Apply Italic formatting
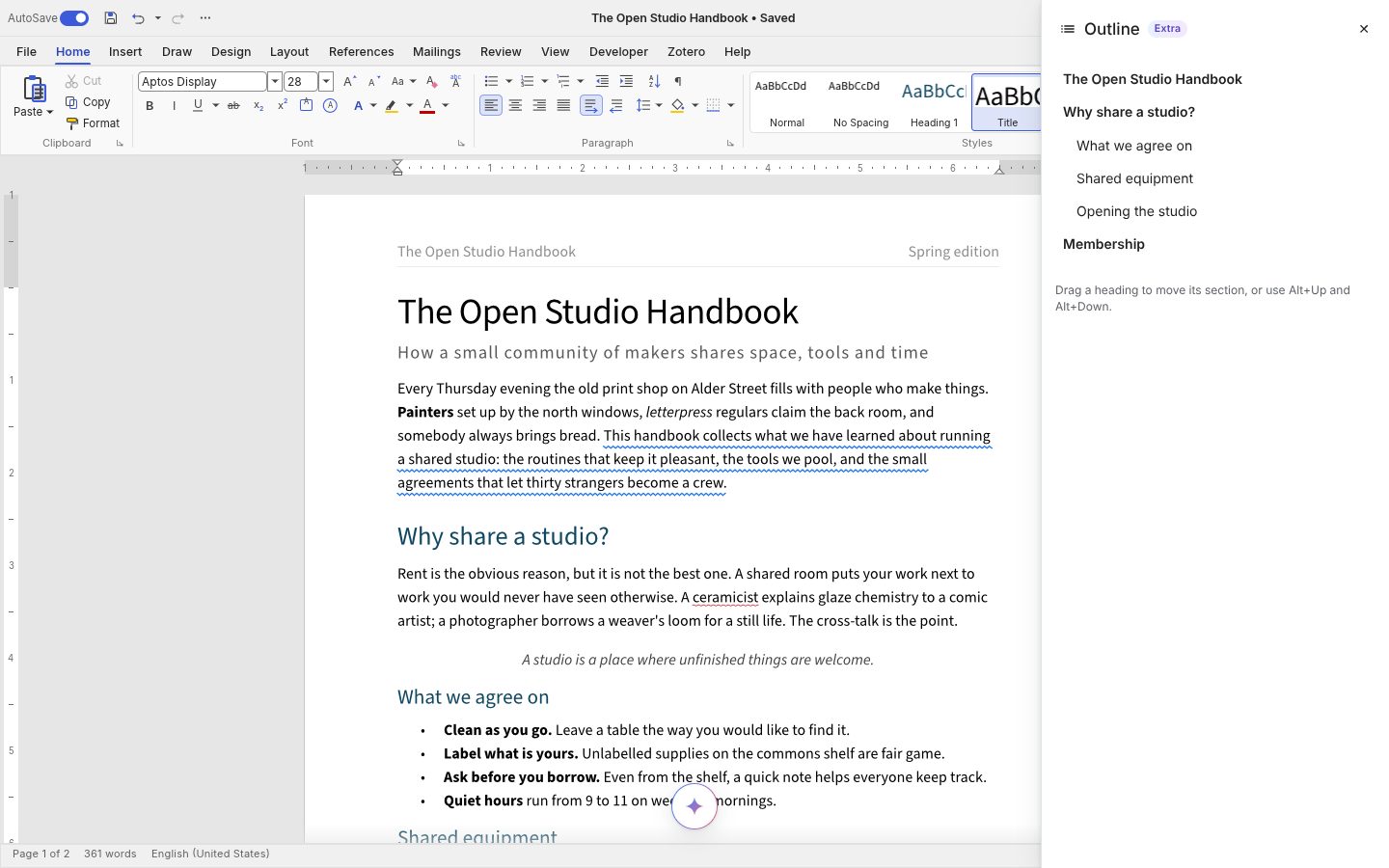 point(174,106)
